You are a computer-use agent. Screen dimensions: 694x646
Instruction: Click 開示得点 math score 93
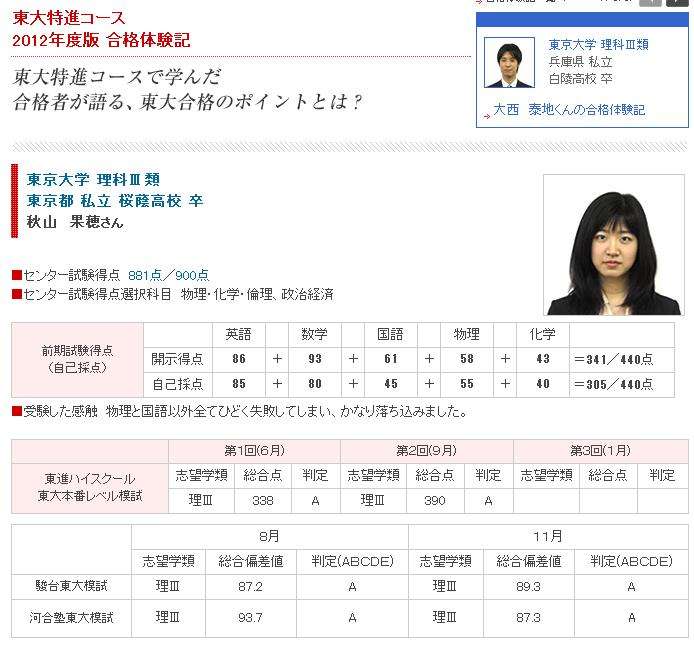click(x=315, y=359)
